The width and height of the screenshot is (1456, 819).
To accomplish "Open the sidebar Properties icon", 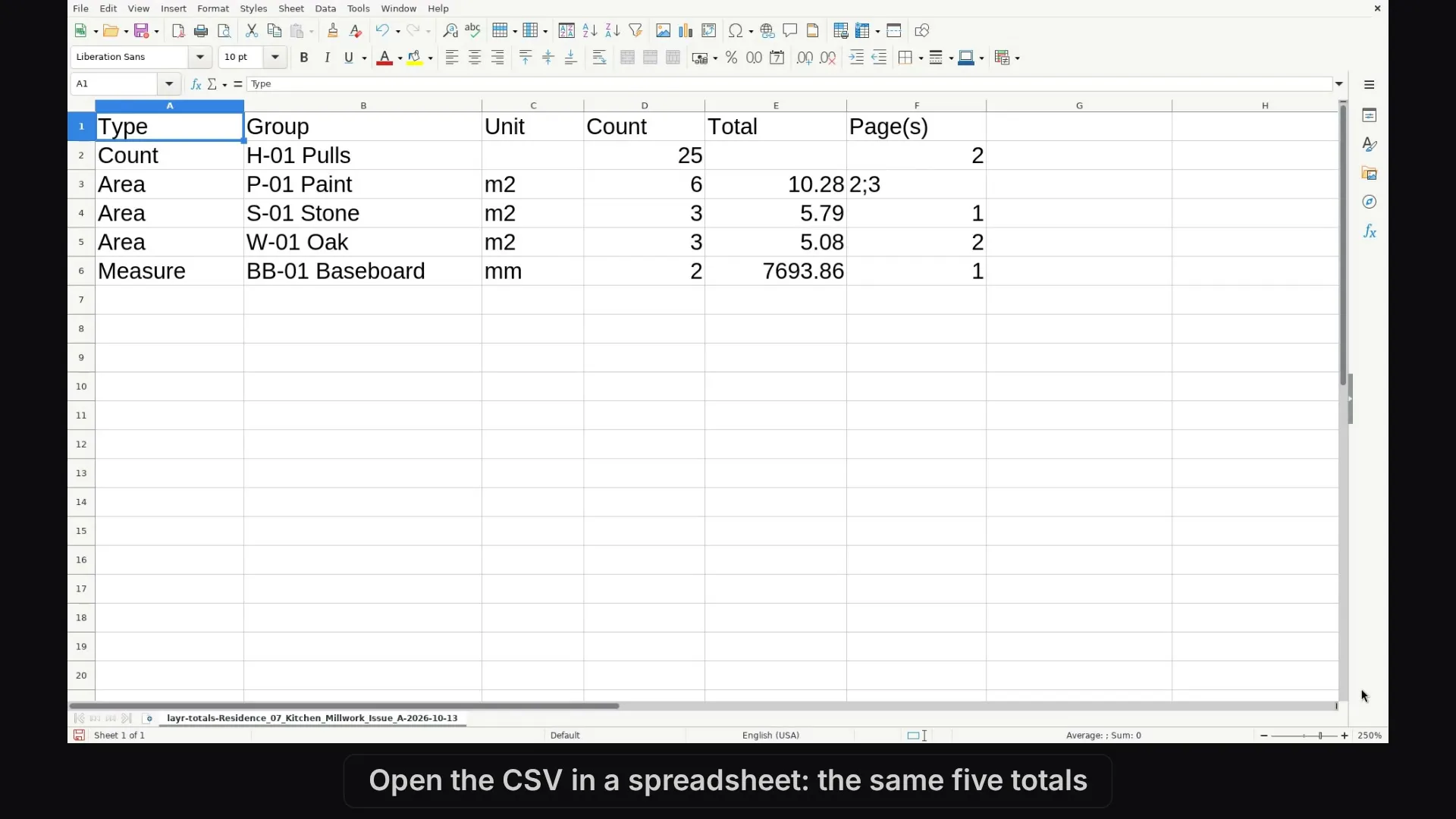I will pyautogui.click(x=1370, y=115).
